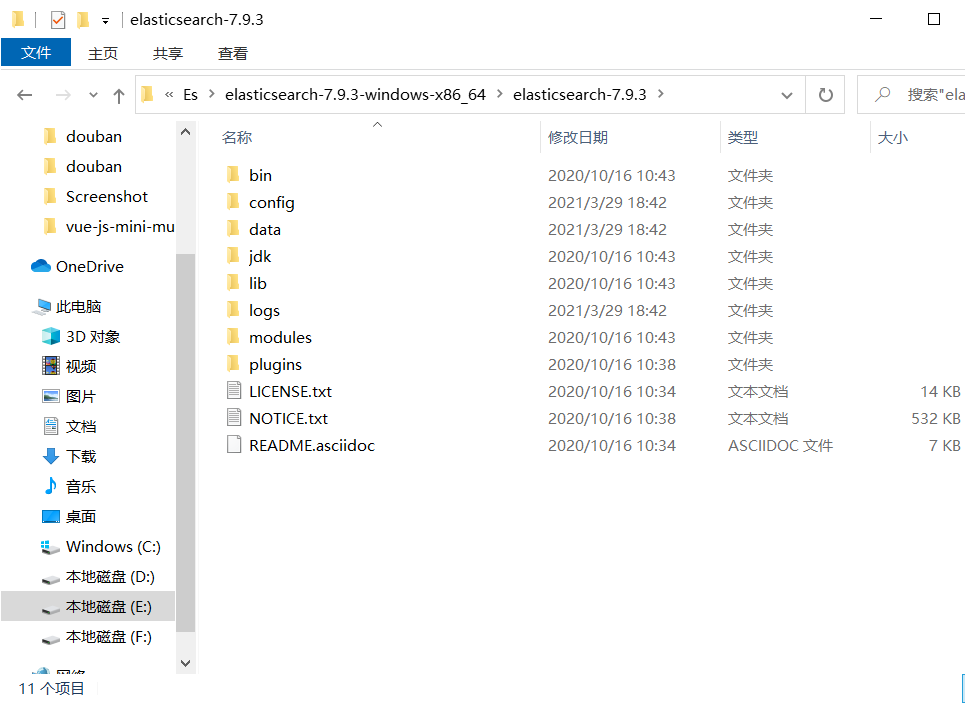Select the modules folder icon
This screenshot has height=704, width=965.
point(233,337)
